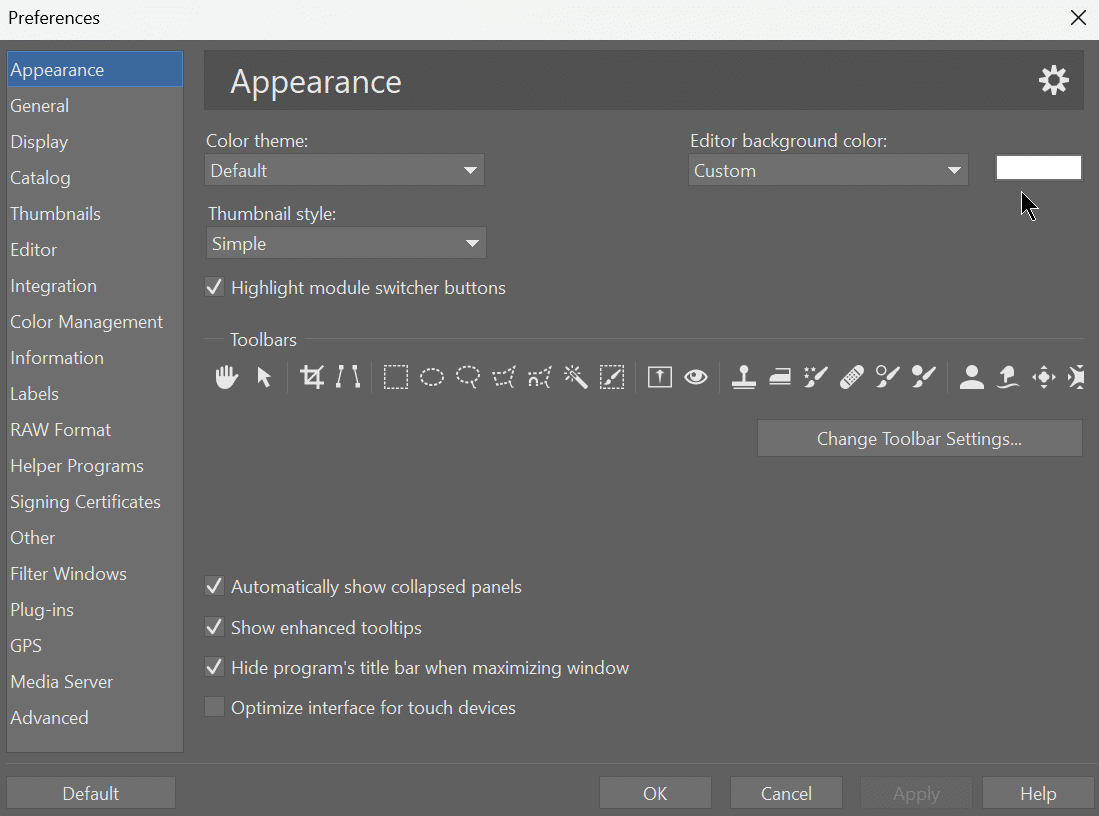
Task: Select the Pan hand tool icon
Action: click(x=226, y=377)
